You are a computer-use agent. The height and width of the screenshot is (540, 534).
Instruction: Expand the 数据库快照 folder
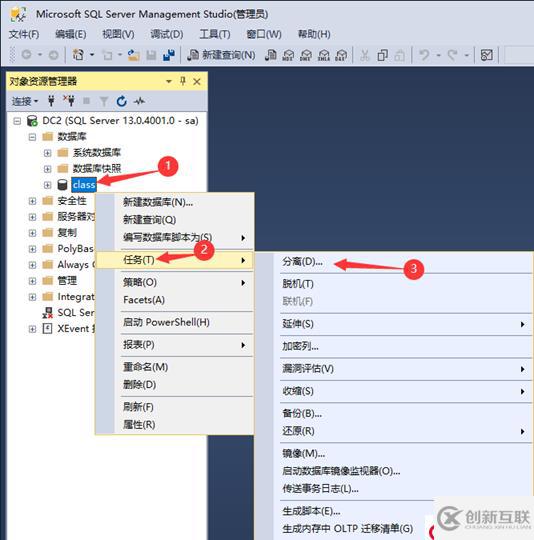48,169
